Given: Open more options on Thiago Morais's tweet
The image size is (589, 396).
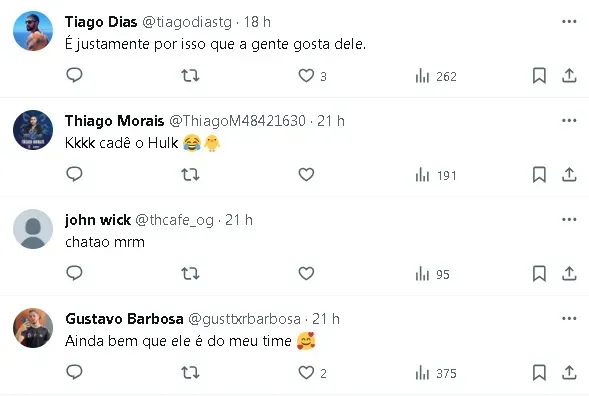Looking at the screenshot, I should point(569,121).
